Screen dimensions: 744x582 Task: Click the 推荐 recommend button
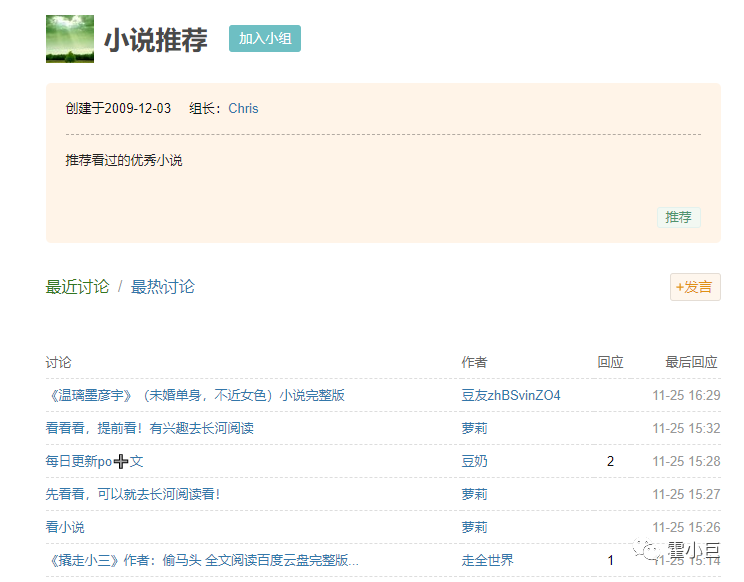pos(679,217)
